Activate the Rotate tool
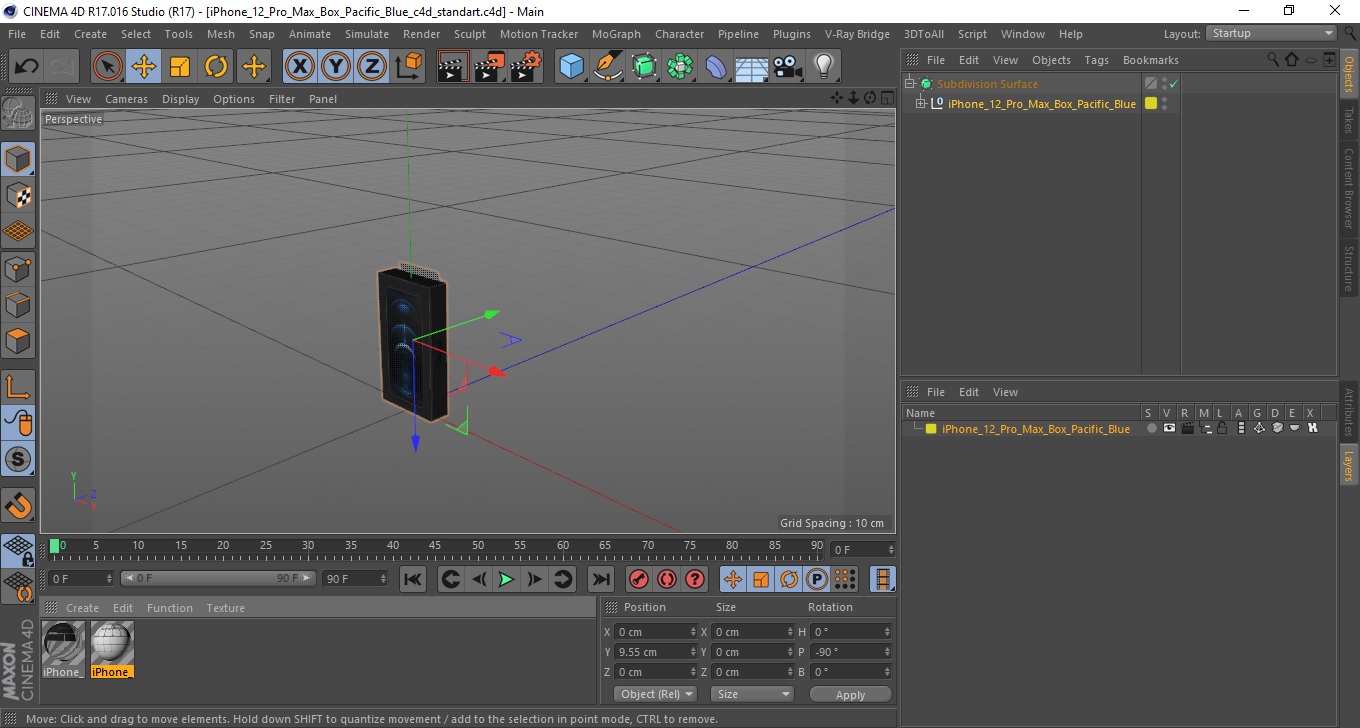Screen dimensions: 1360x728 [216, 67]
